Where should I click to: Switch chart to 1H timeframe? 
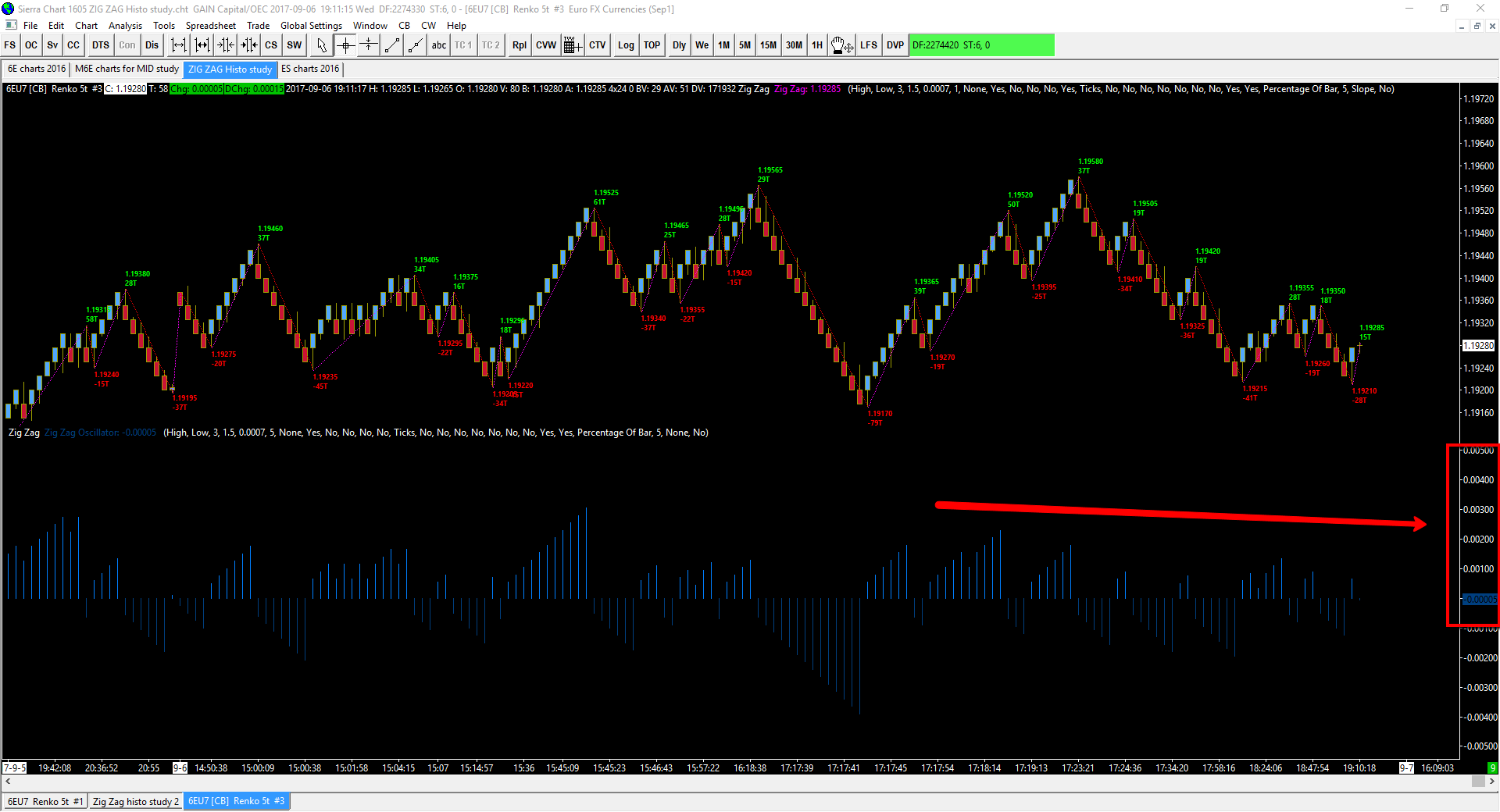(817, 45)
